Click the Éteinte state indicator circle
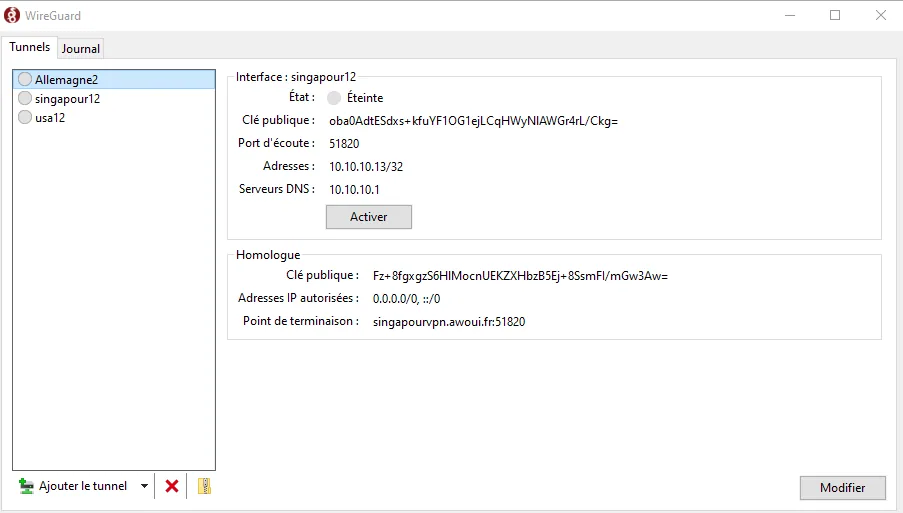This screenshot has width=903, height=513. [x=334, y=98]
